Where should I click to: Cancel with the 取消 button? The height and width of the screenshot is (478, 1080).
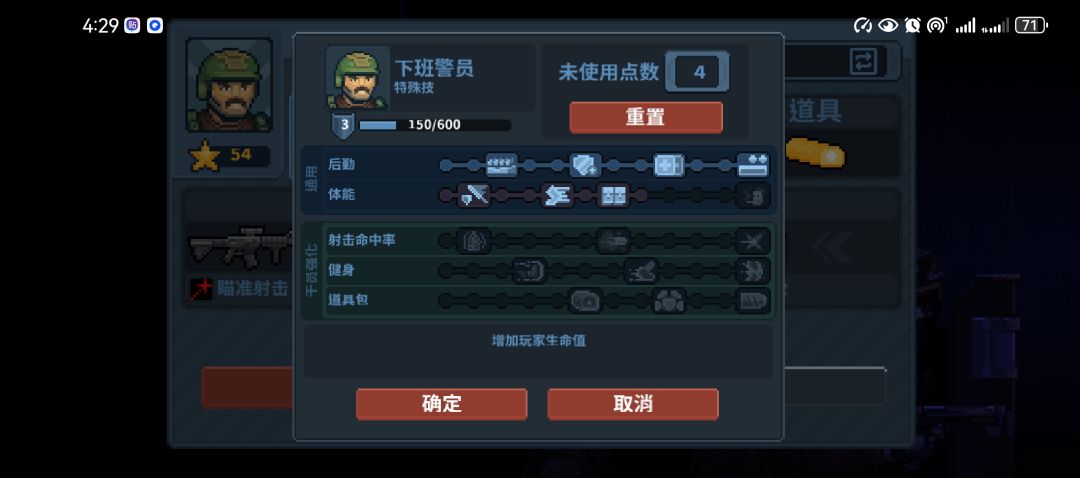click(633, 404)
